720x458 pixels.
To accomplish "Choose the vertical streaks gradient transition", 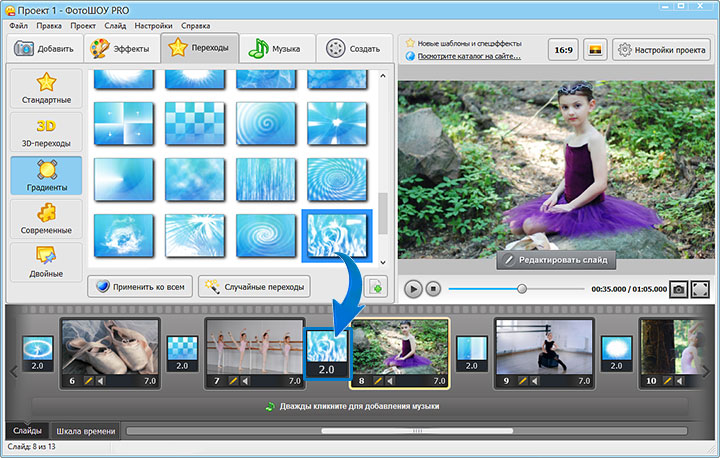I will (266, 179).
